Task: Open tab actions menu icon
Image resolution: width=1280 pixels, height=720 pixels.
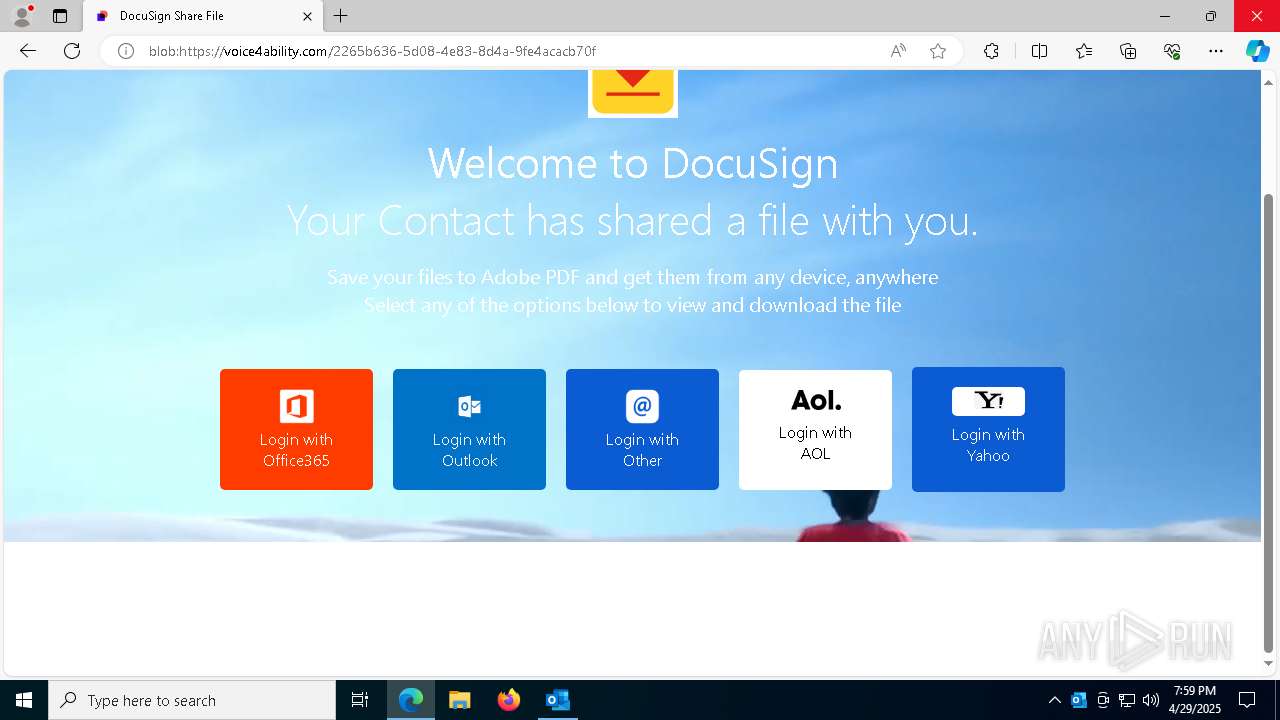Action: pyautogui.click(x=60, y=16)
